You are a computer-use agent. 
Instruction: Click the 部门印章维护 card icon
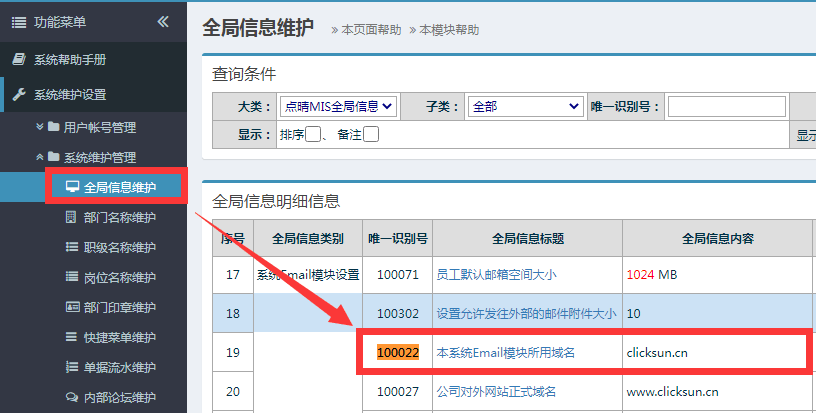(x=72, y=307)
